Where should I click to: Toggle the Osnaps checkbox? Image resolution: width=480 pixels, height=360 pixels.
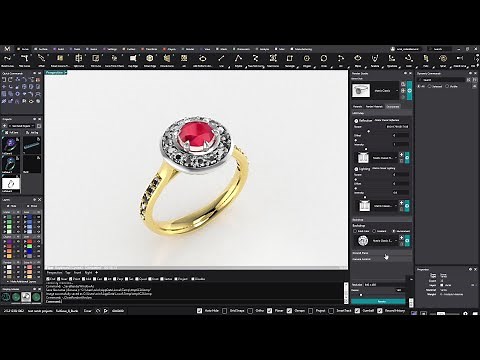point(289,311)
